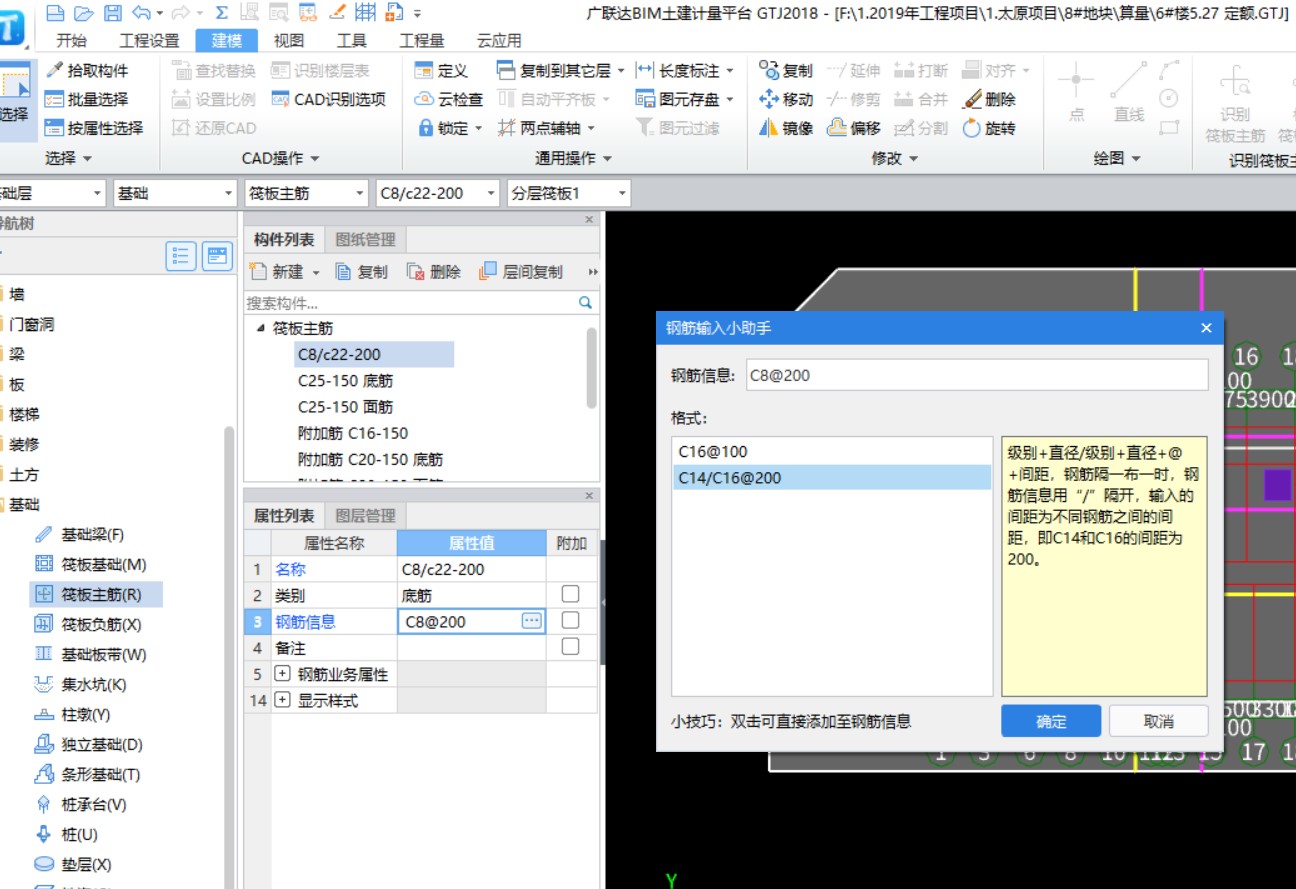Click the New file icon in quick access toolbar
The height and width of the screenshot is (889, 1296).
[x=55, y=13]
